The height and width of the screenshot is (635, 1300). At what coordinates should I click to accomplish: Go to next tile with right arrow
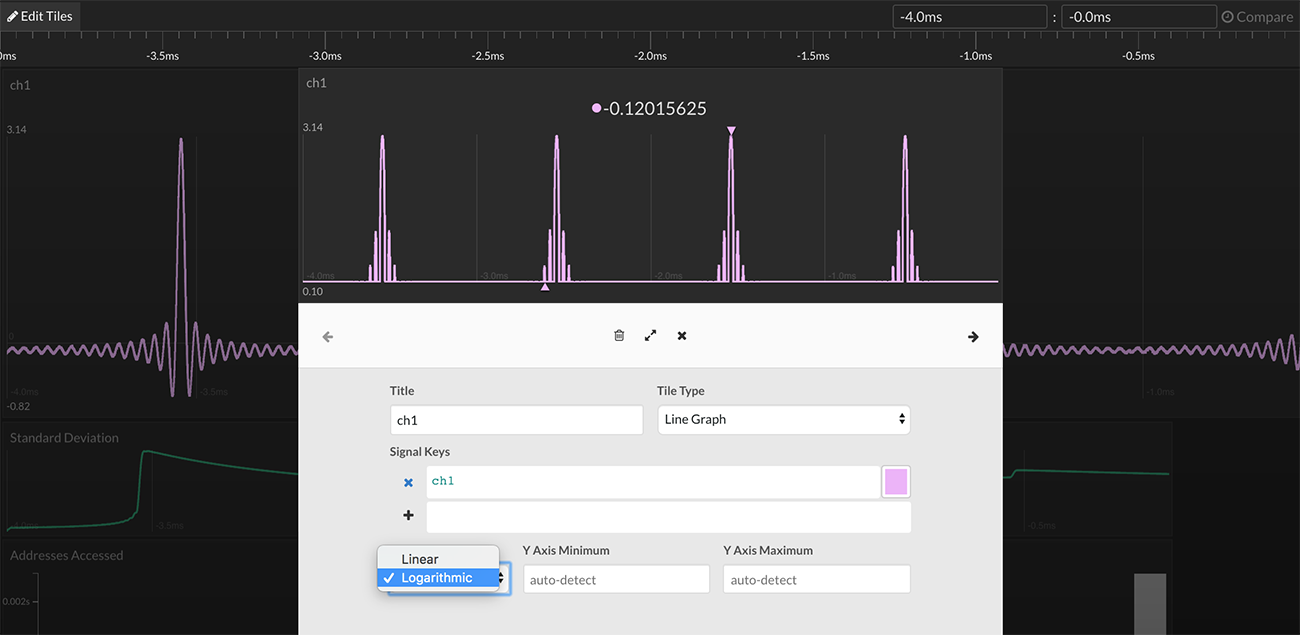click(x=973, y=337)
